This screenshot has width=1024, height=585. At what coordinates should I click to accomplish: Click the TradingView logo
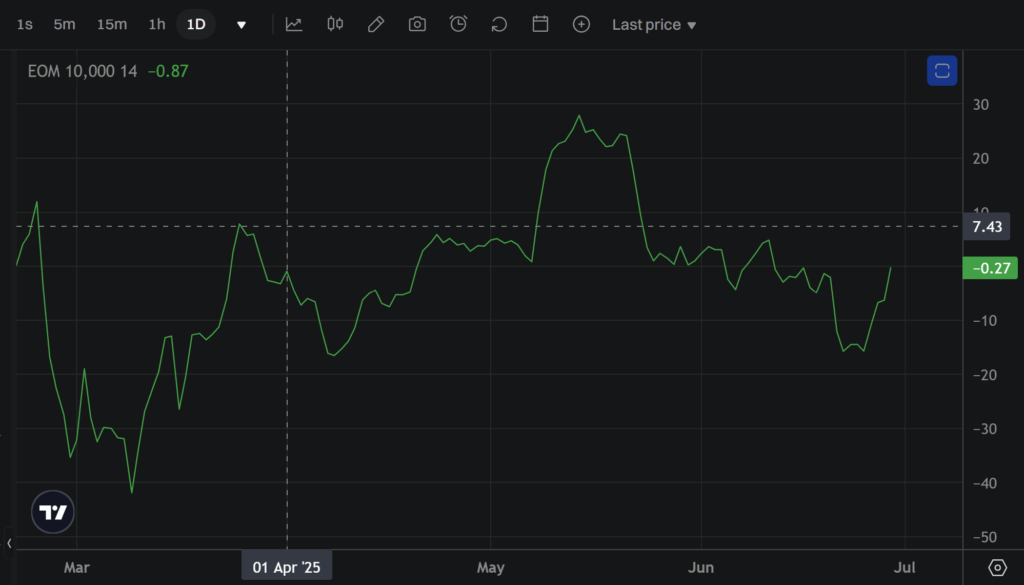53,512
